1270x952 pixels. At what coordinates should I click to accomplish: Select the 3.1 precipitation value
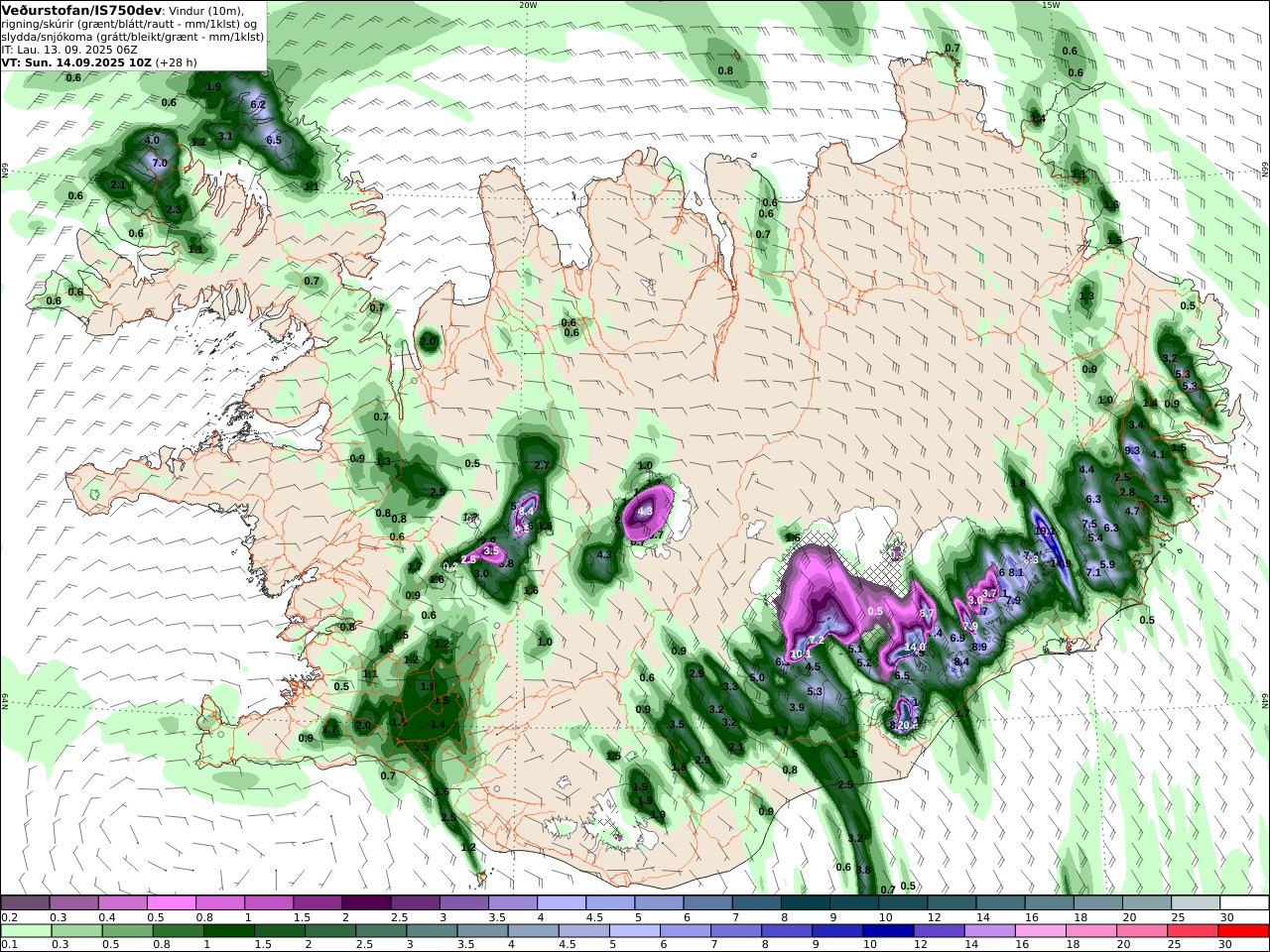225,136
